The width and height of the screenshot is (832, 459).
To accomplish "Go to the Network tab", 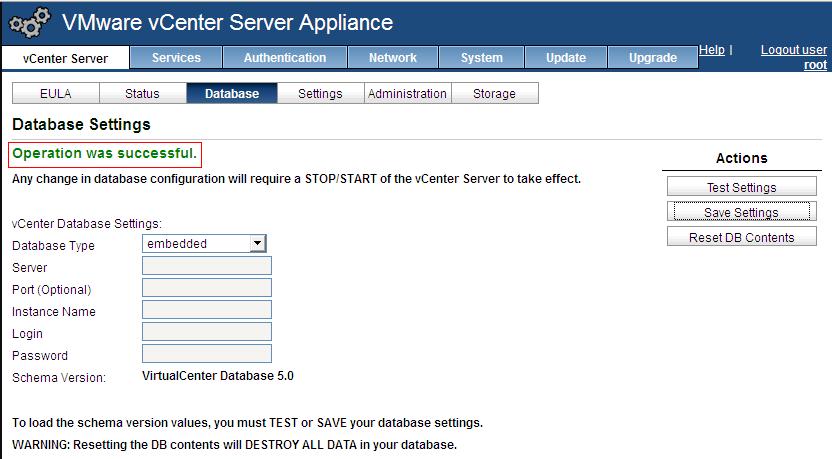I will click(393, 57).
